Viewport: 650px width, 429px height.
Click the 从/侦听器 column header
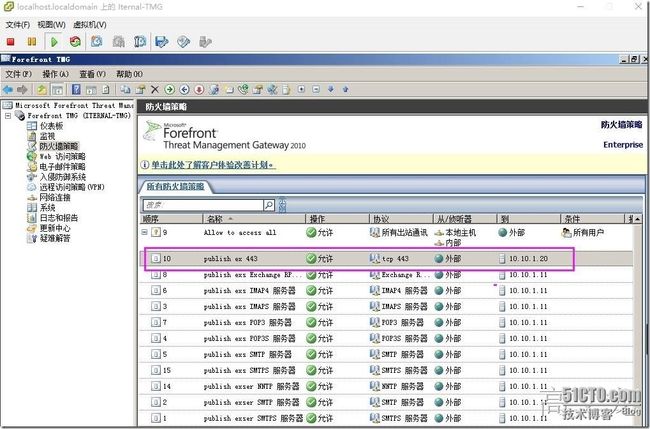(465, 219)
